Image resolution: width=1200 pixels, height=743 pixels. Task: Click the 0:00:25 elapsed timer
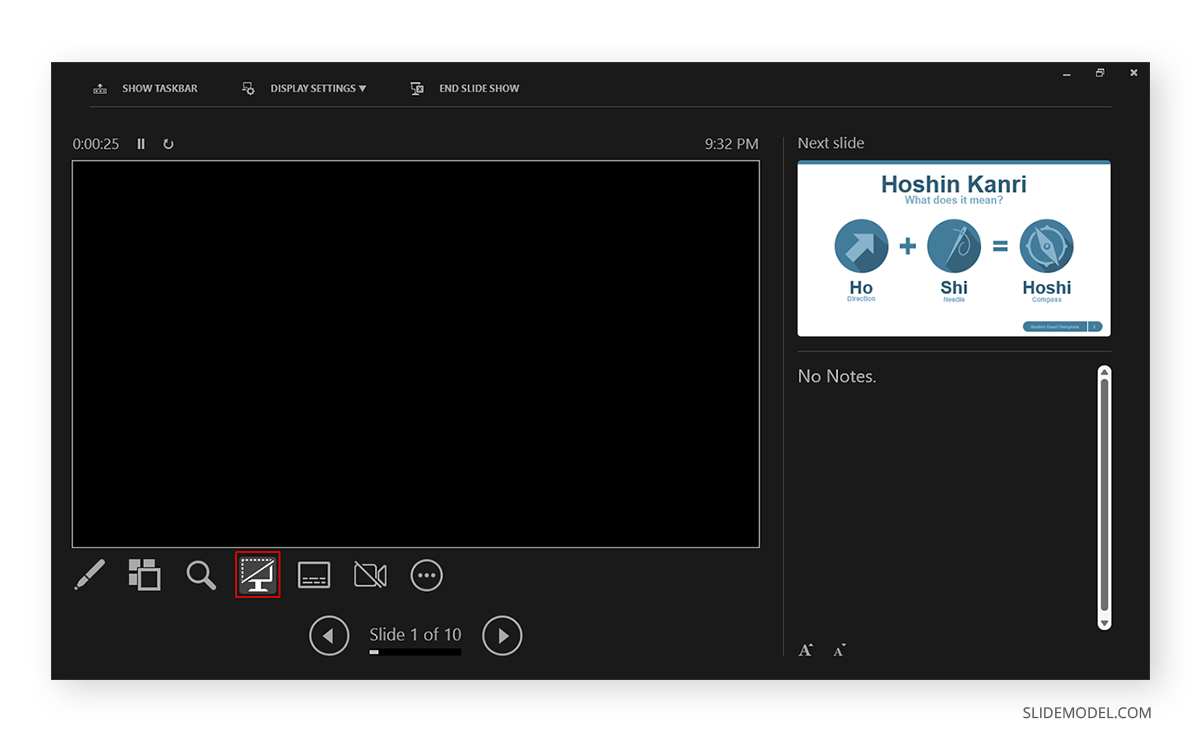(96, 144)
